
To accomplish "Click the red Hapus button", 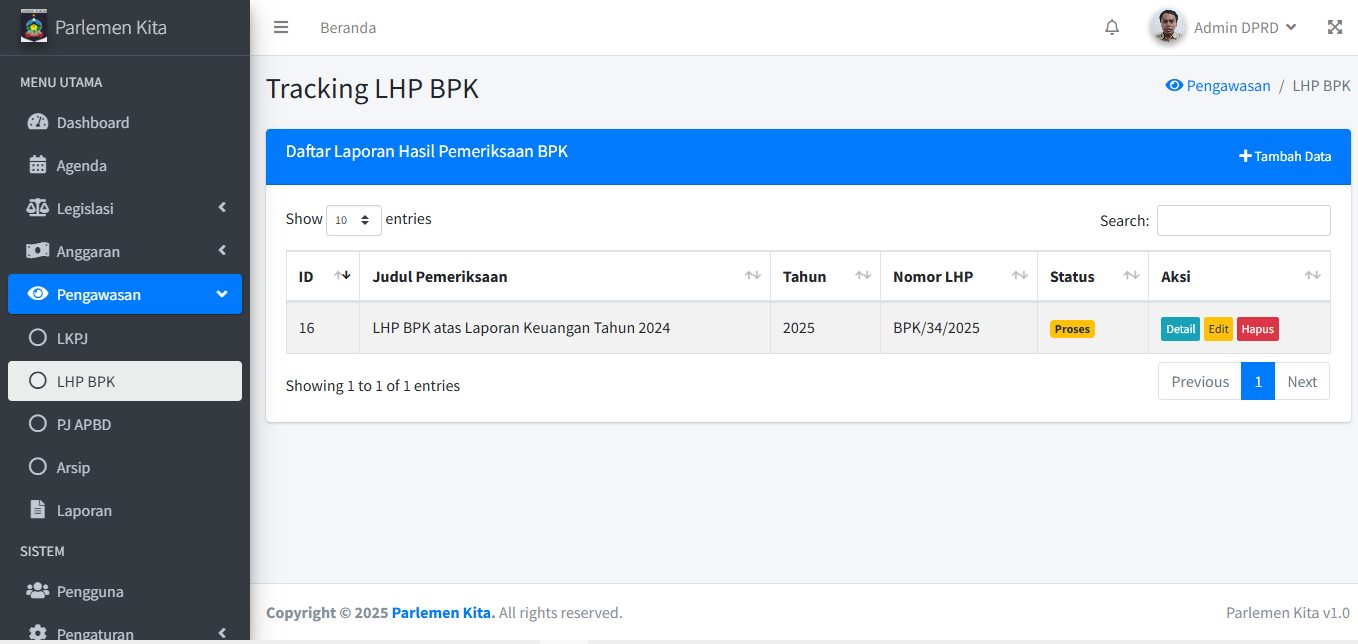I will [x=1257, y=329].
